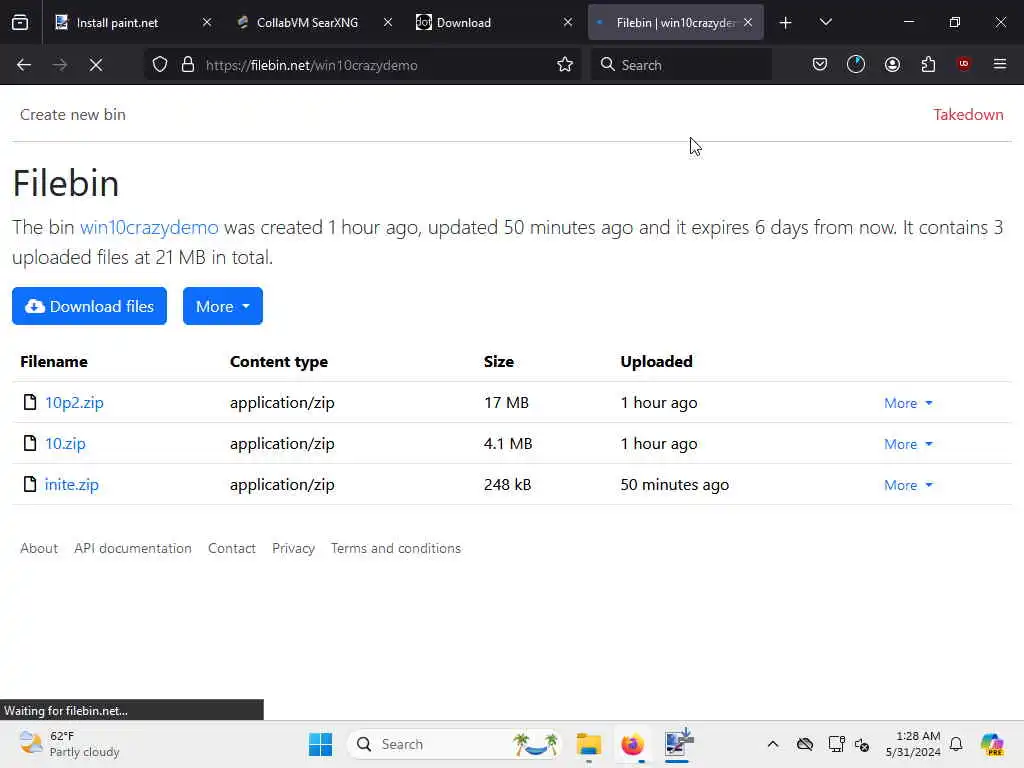Click the Contact footer link
1024x768 pixels.
pyautogui.click(x=232, y=548)
